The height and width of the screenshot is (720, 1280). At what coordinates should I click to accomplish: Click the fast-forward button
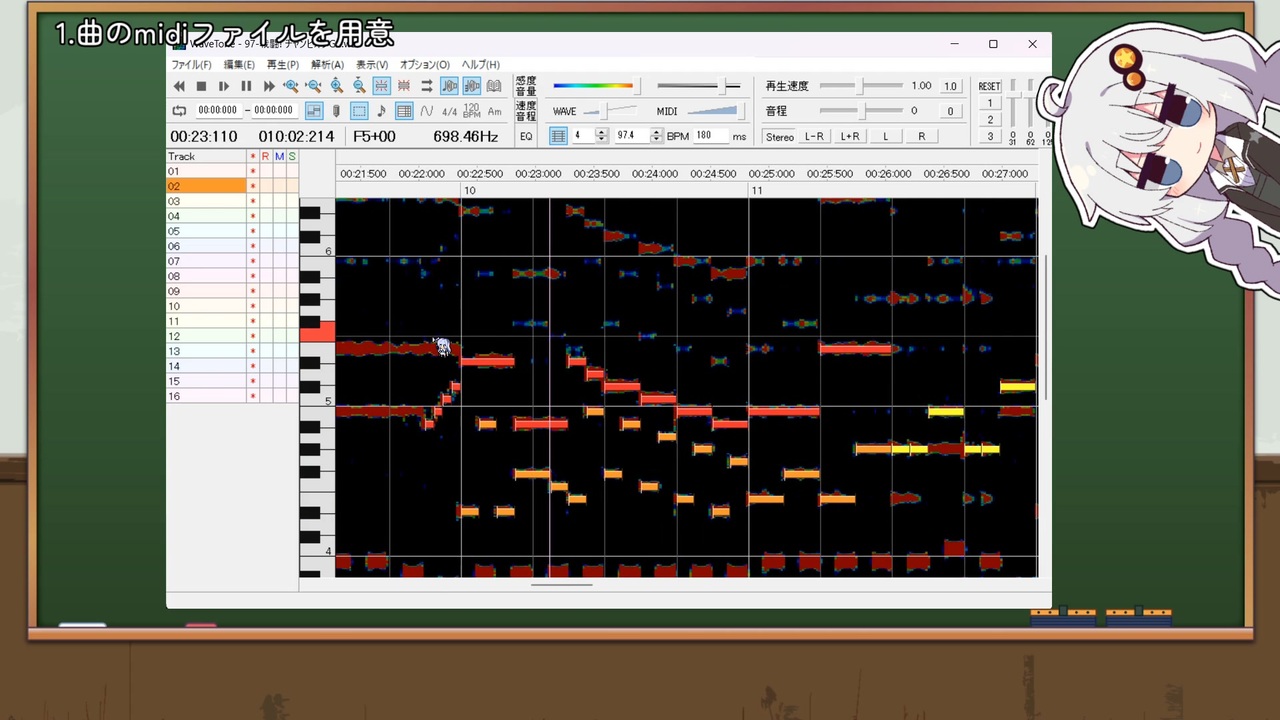(268, 87)
